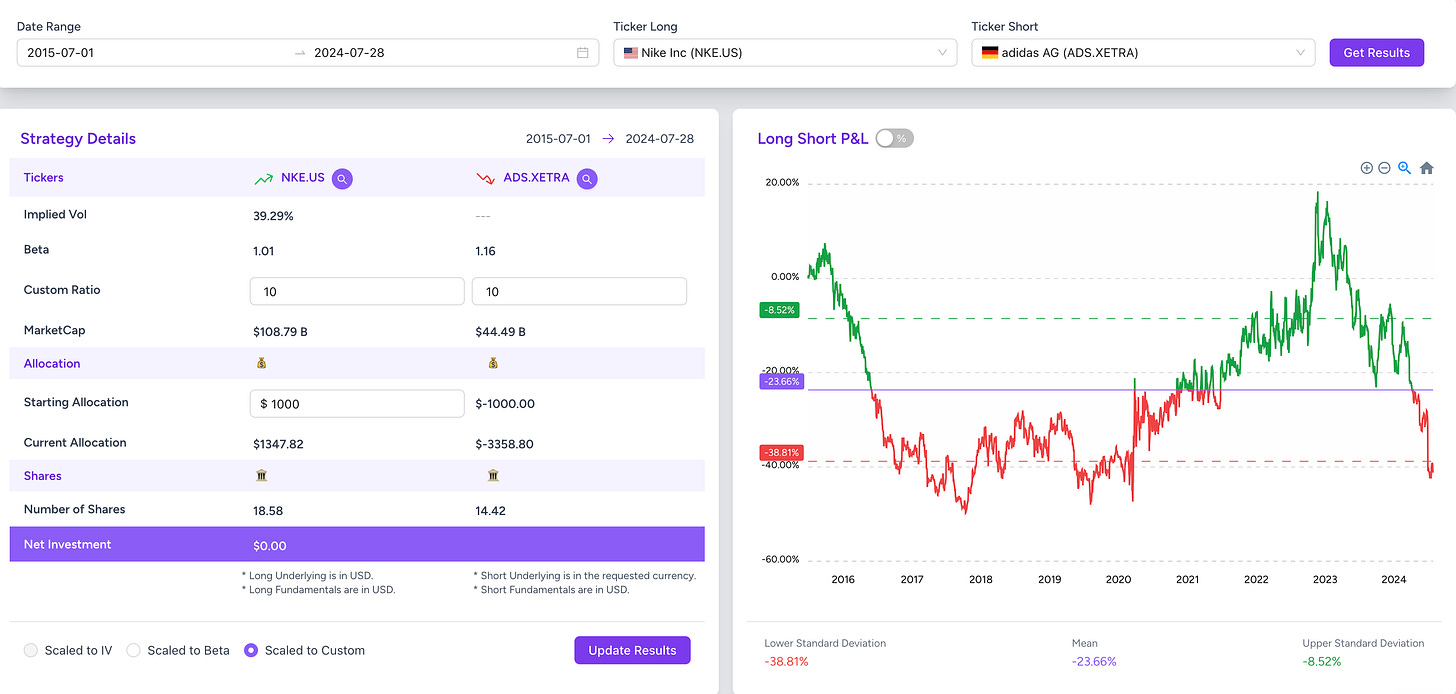Click Current Allocation value $1347.82

point(278,443)
